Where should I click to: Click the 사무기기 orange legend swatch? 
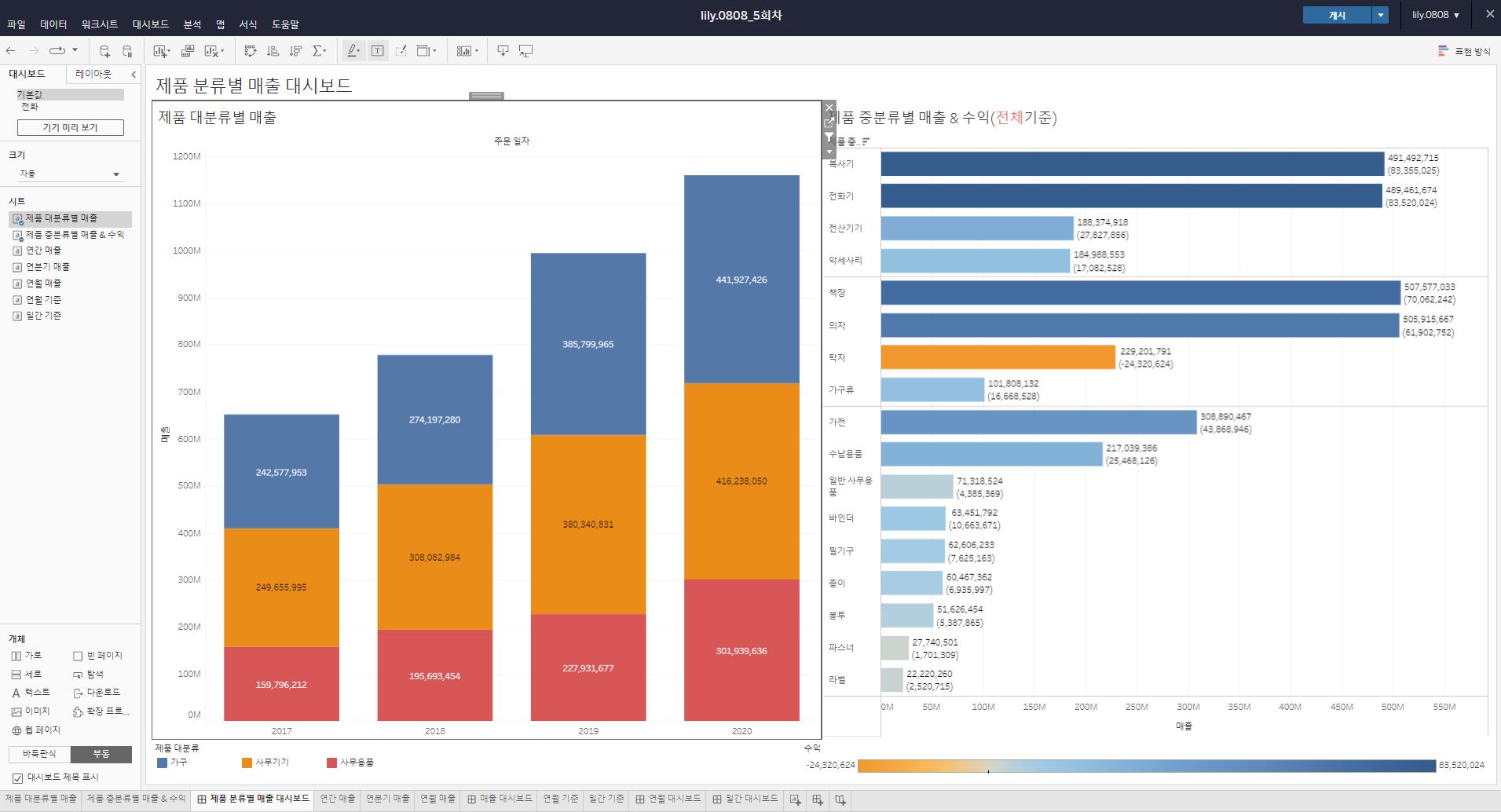click(247, 763)
